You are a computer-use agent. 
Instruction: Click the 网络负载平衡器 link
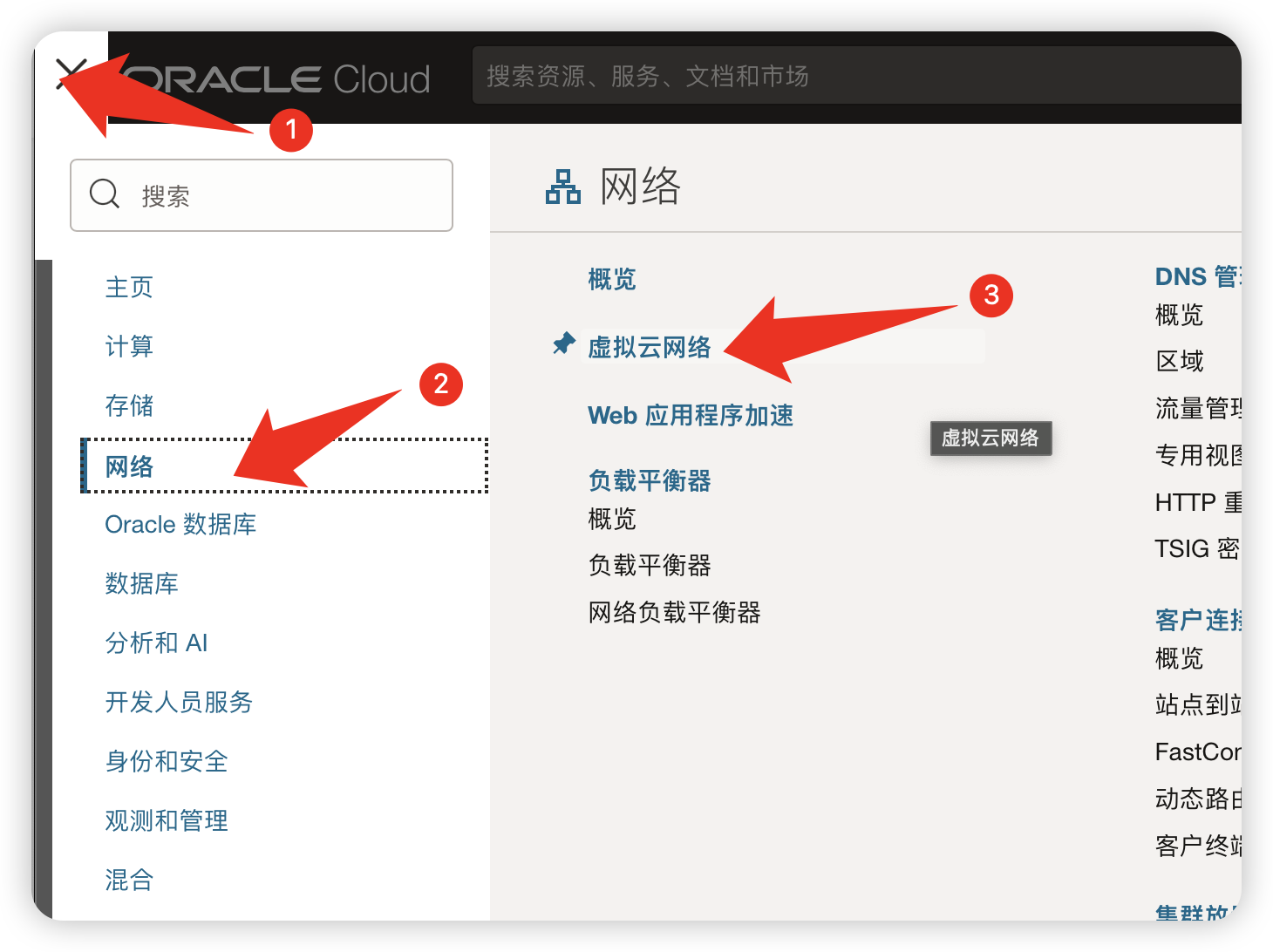tap(674, 613)
